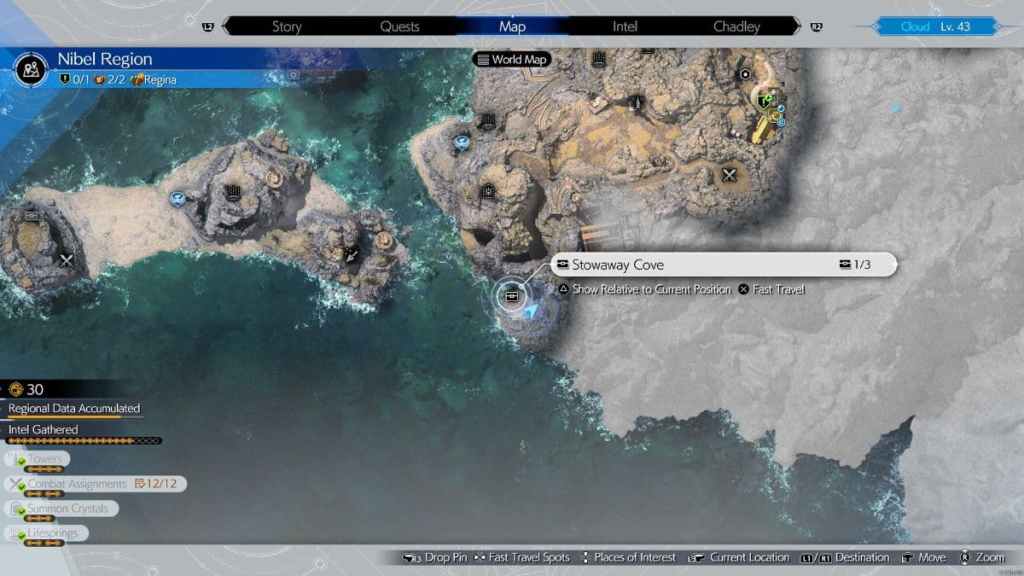Switch to the Quests tab
1024x576 pixels.
[x=400, y=27]
